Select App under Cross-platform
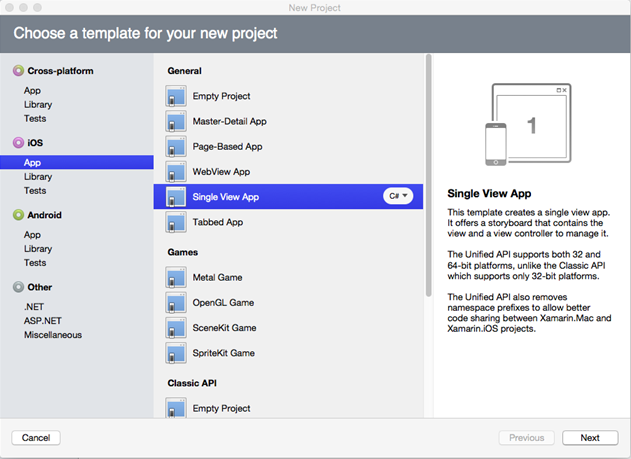Screen dimensions: 631x459 [33, 90]
